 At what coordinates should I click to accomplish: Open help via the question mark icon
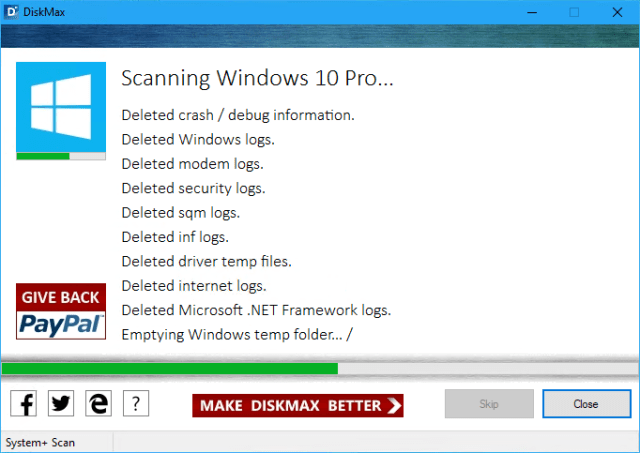coord(136,403)
